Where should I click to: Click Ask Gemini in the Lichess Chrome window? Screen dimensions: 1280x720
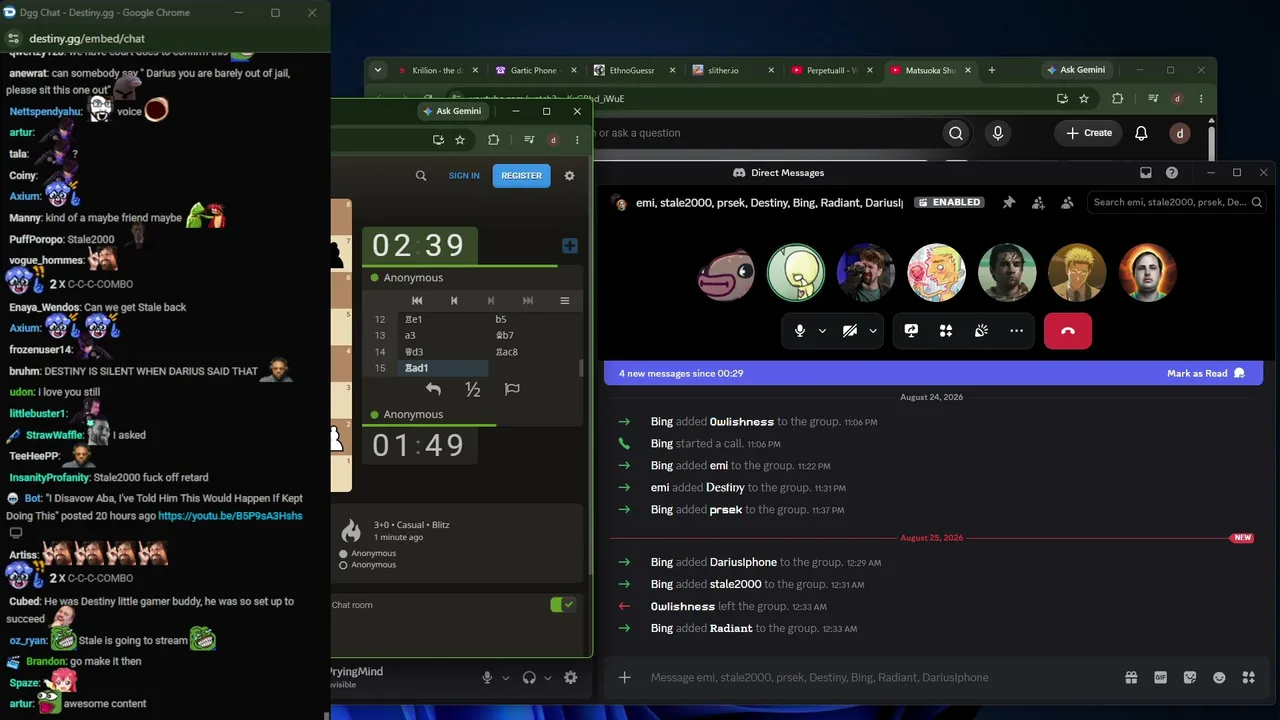coord(452,111)
